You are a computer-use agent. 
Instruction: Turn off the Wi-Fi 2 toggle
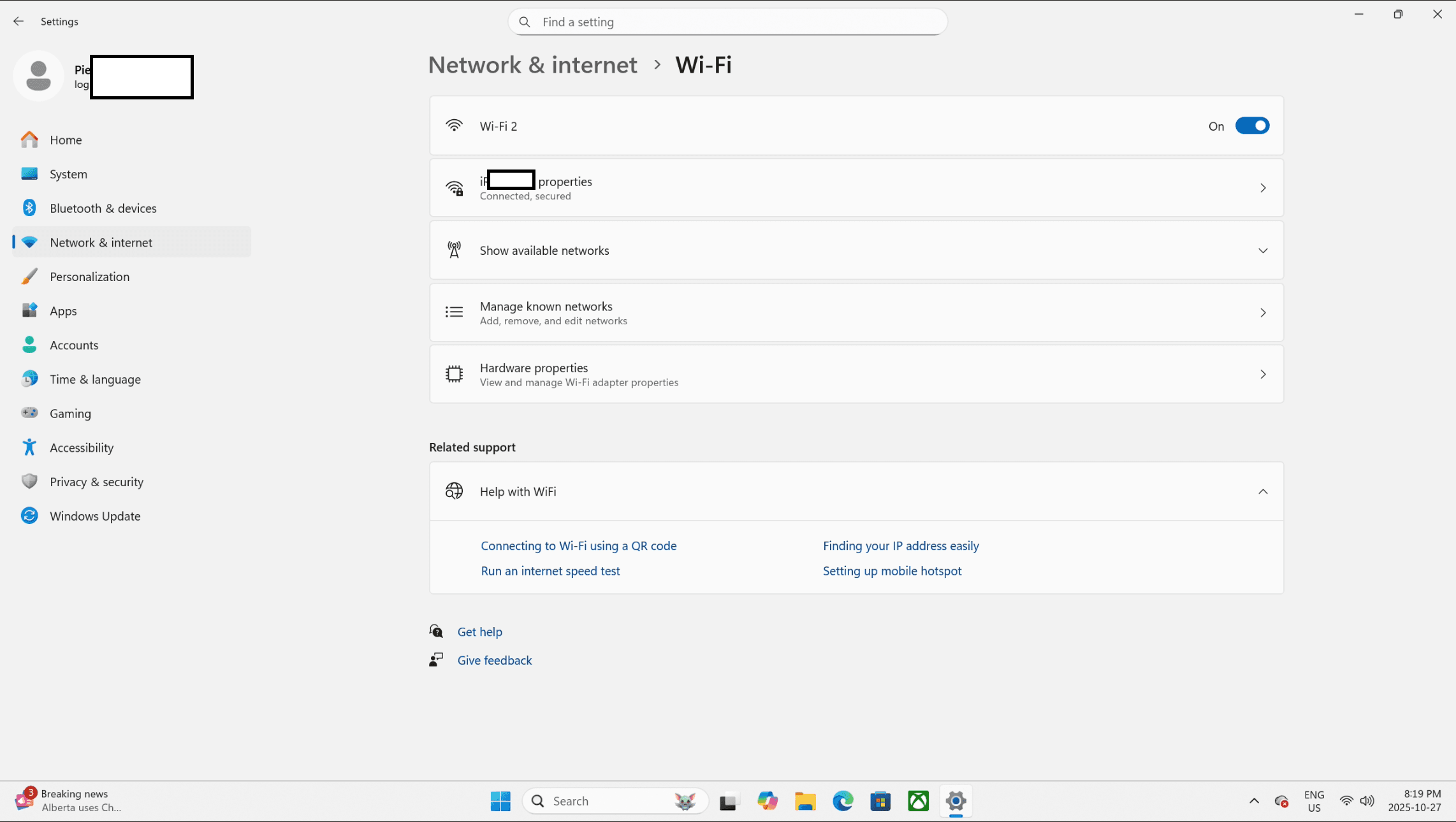[x=1251, y=126]
